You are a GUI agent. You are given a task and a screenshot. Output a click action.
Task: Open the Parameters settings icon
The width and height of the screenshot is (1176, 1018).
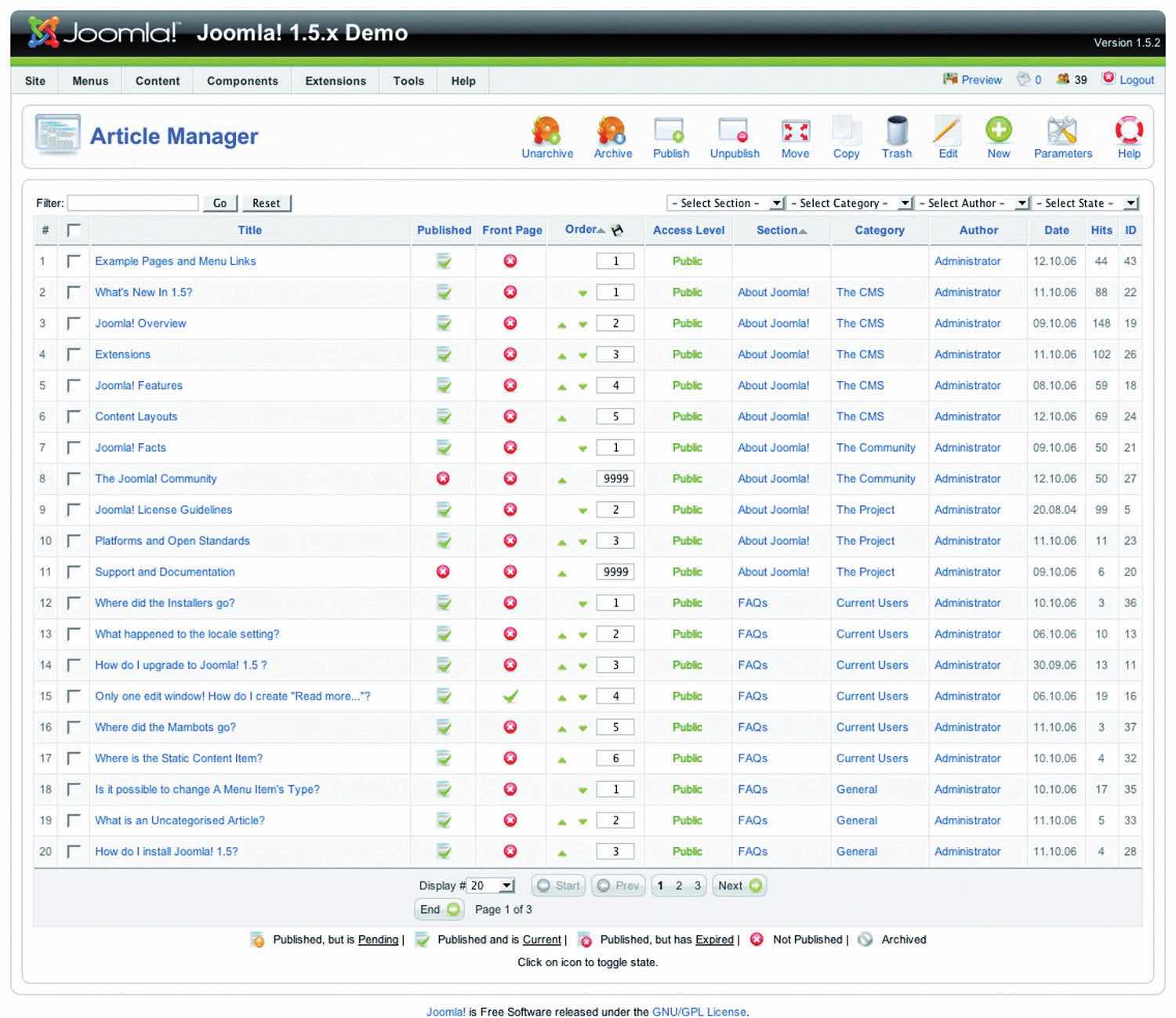pyautogui.click(x=1062, y=132)
